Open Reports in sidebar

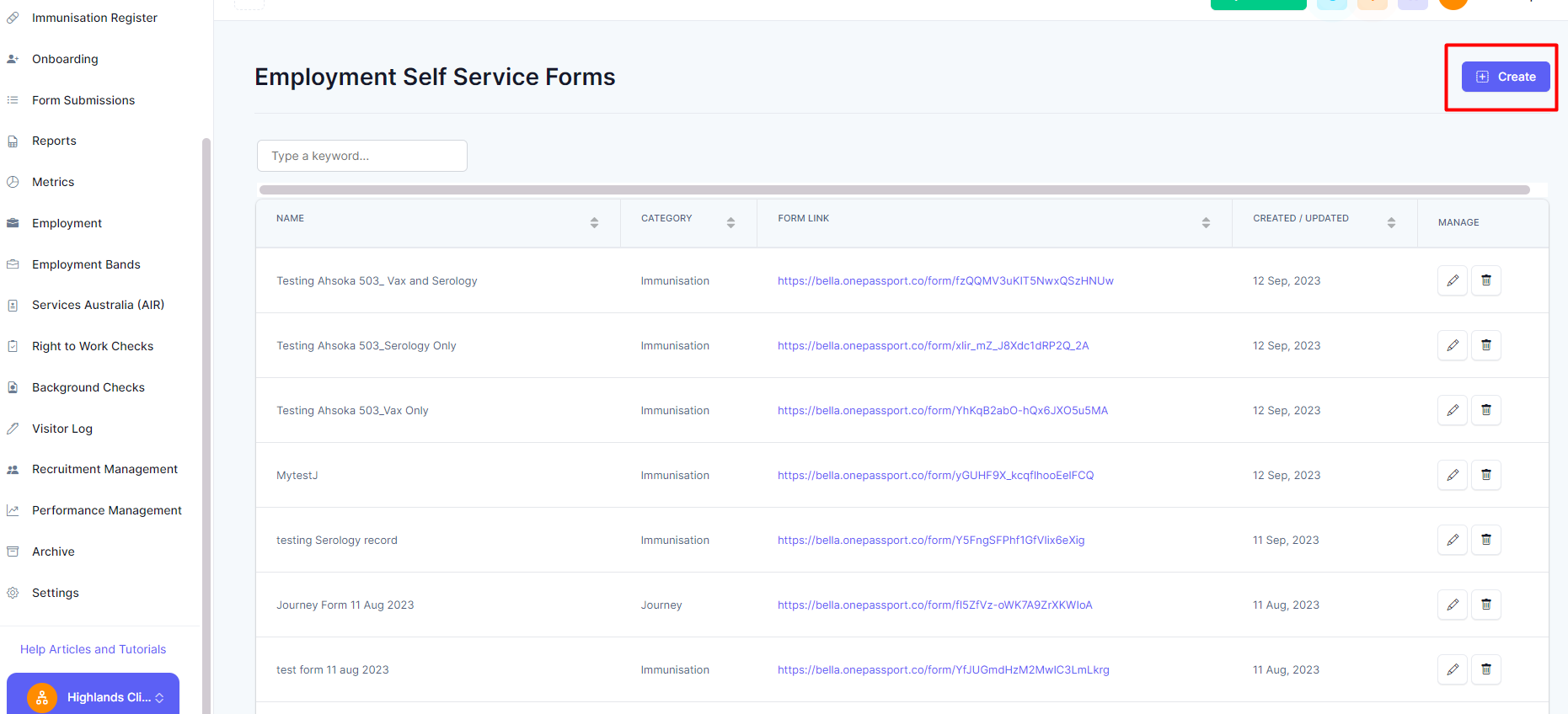click(x=54, y=141)
